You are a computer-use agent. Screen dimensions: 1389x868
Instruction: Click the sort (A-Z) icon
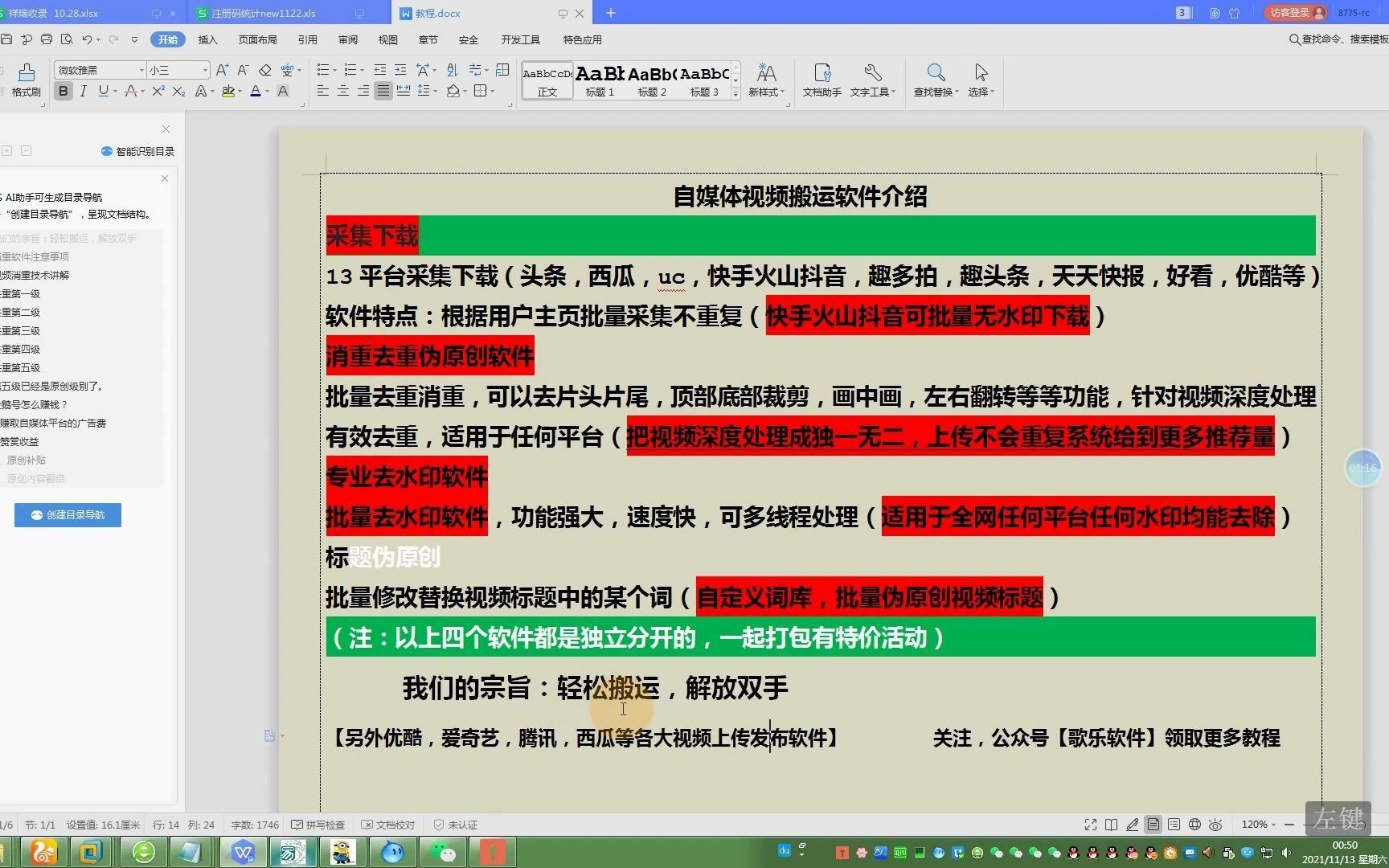click(x=452, y=70)
